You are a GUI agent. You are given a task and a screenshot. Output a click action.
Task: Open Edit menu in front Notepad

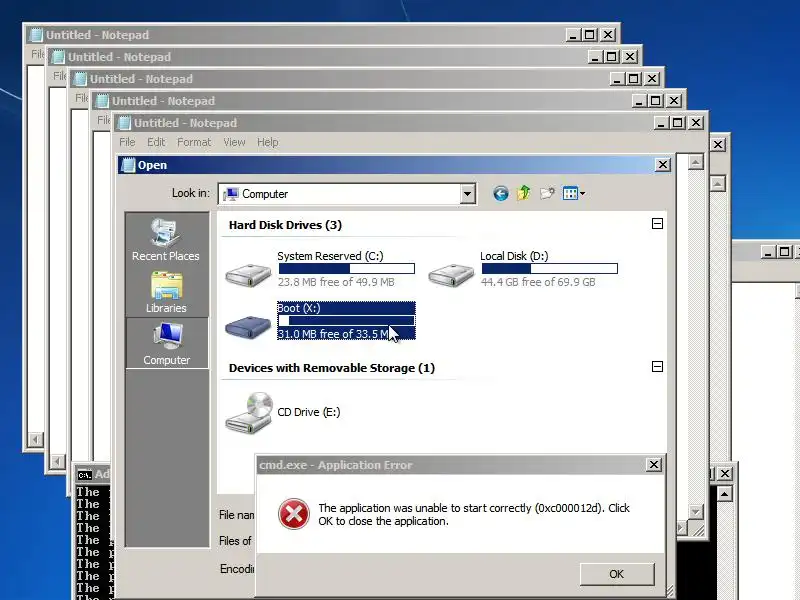[x=156, y=142]
